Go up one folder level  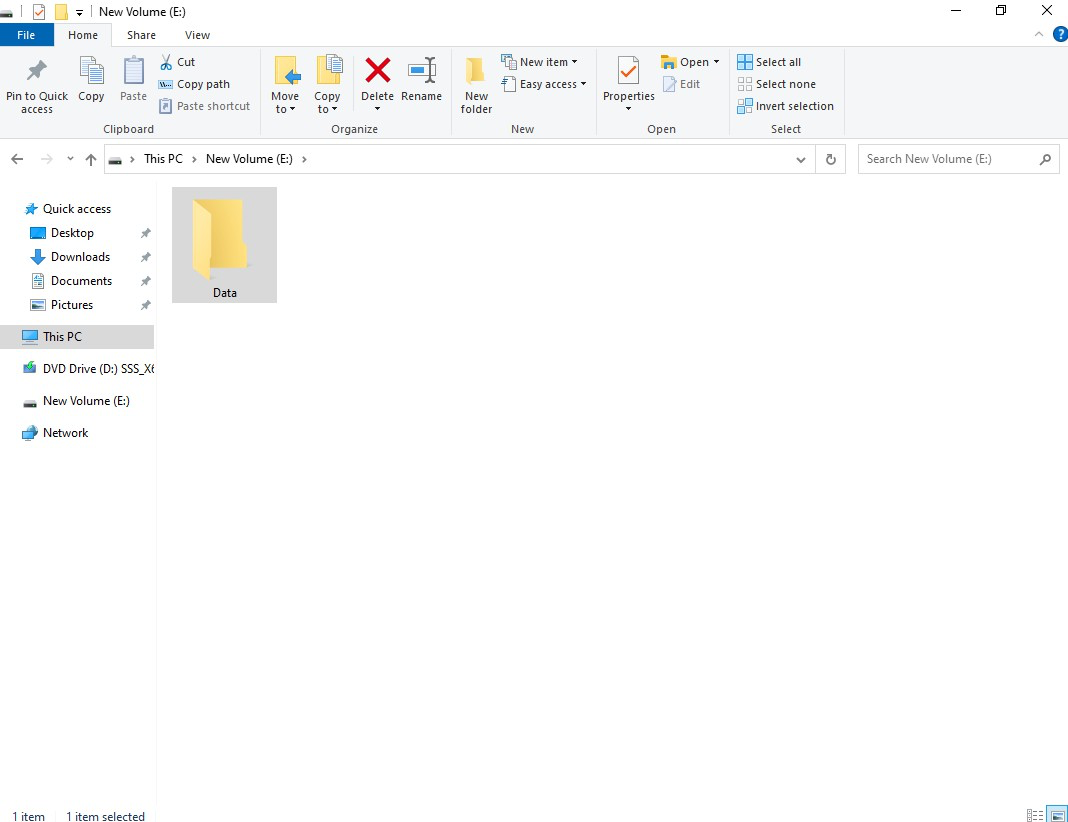(x=91, y=159)
